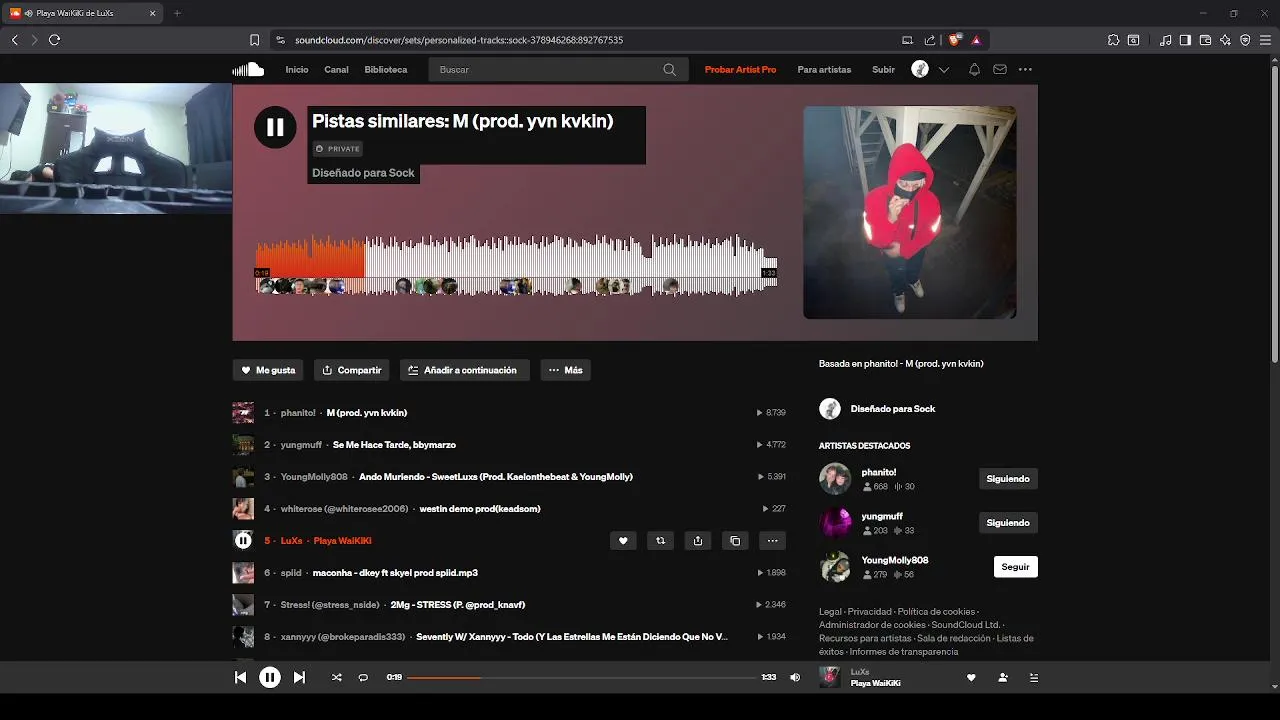
Task: Click Seguir for YoungMolly808
Action: (1016, 567)
